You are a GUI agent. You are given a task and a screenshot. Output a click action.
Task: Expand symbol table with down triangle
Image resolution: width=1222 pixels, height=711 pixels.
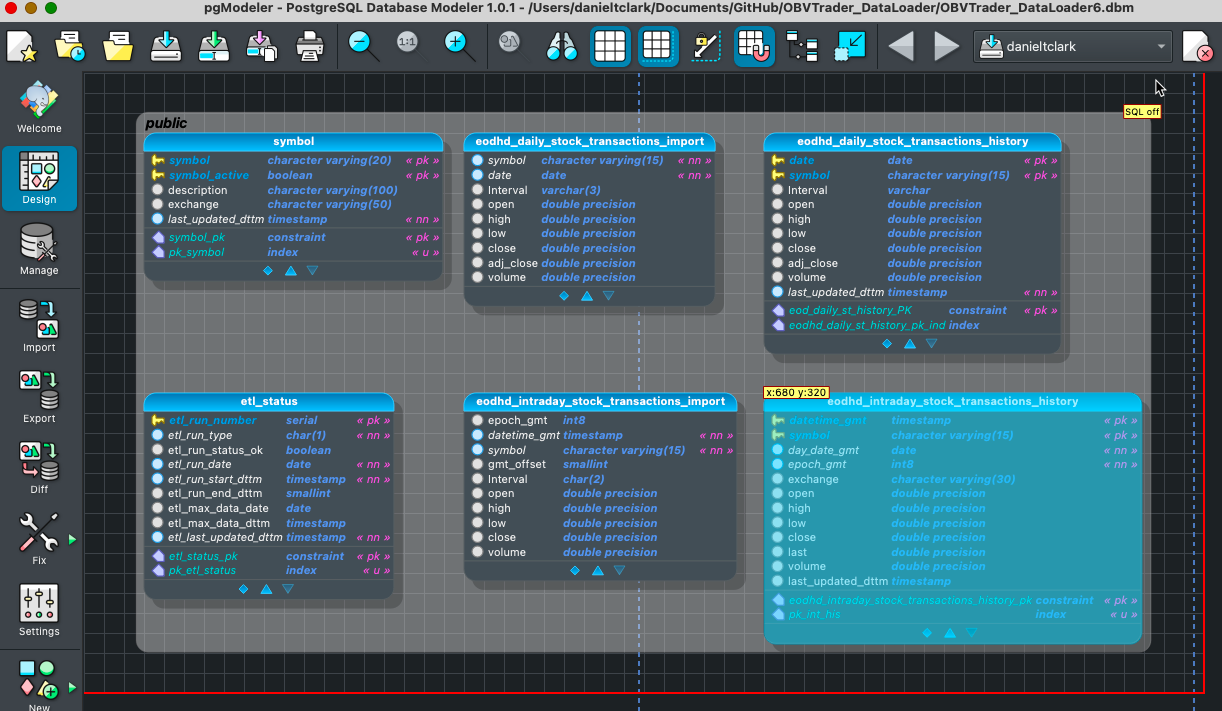coord(312,270)
